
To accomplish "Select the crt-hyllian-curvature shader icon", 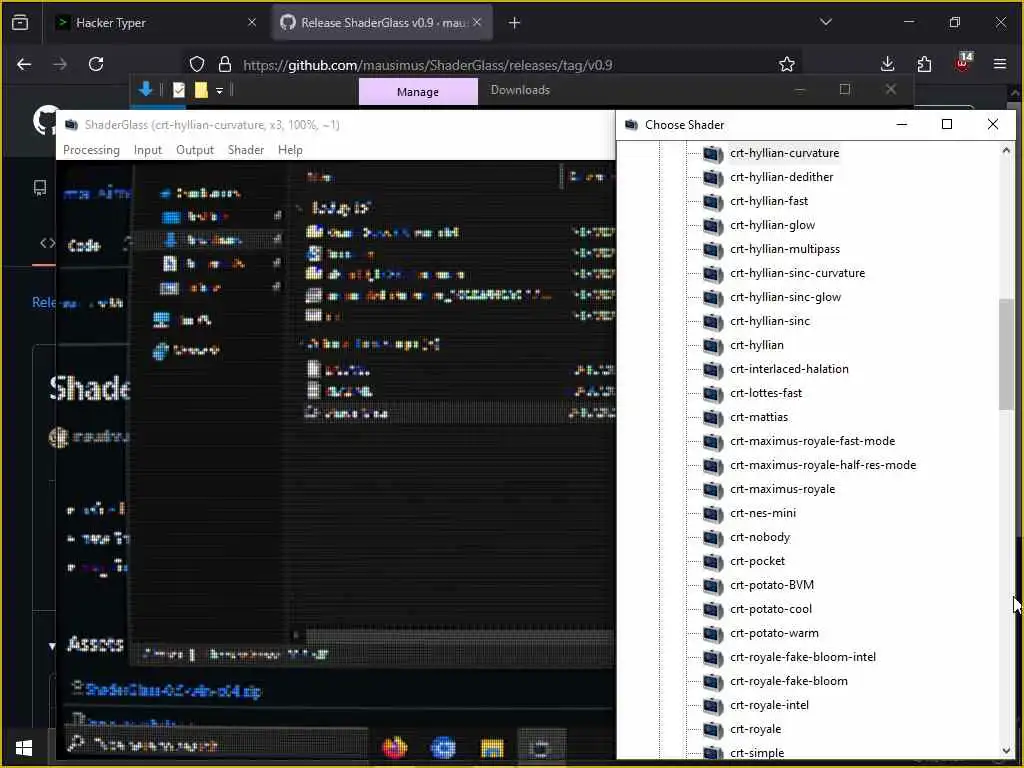I will click(x=712, y=153).
